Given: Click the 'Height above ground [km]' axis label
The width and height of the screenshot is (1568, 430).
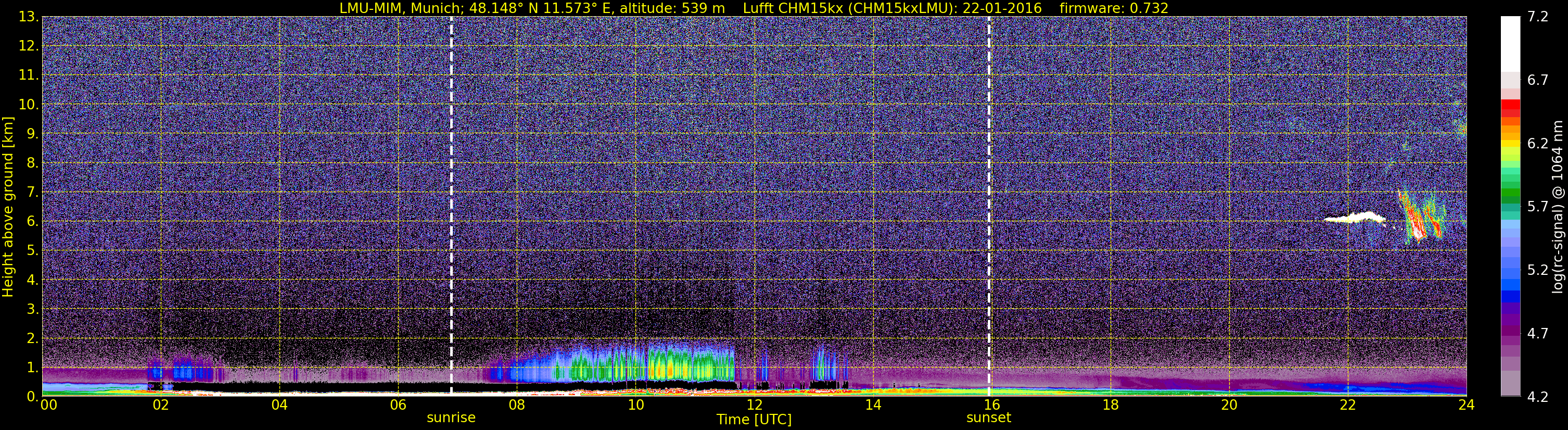Looking at the screenshot, I should [x=8, y=207].
